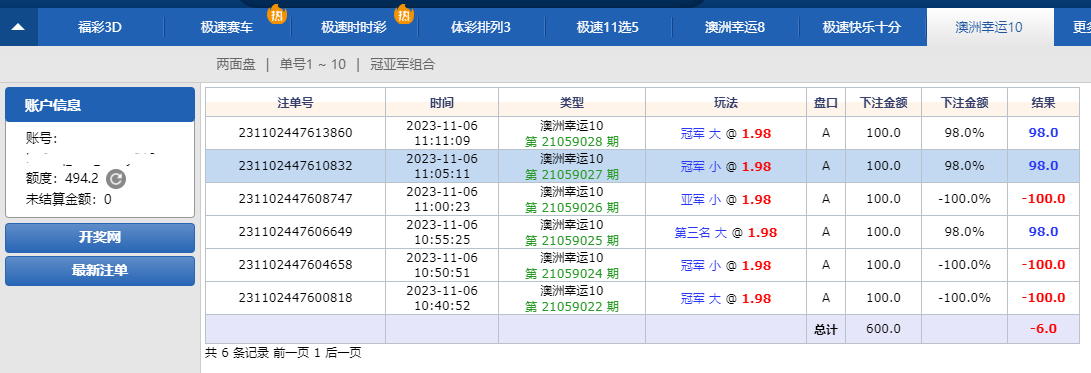This screenshot has width=1091, height=373.
Task: Click the total result -6.0
Action: point(1043,328)
